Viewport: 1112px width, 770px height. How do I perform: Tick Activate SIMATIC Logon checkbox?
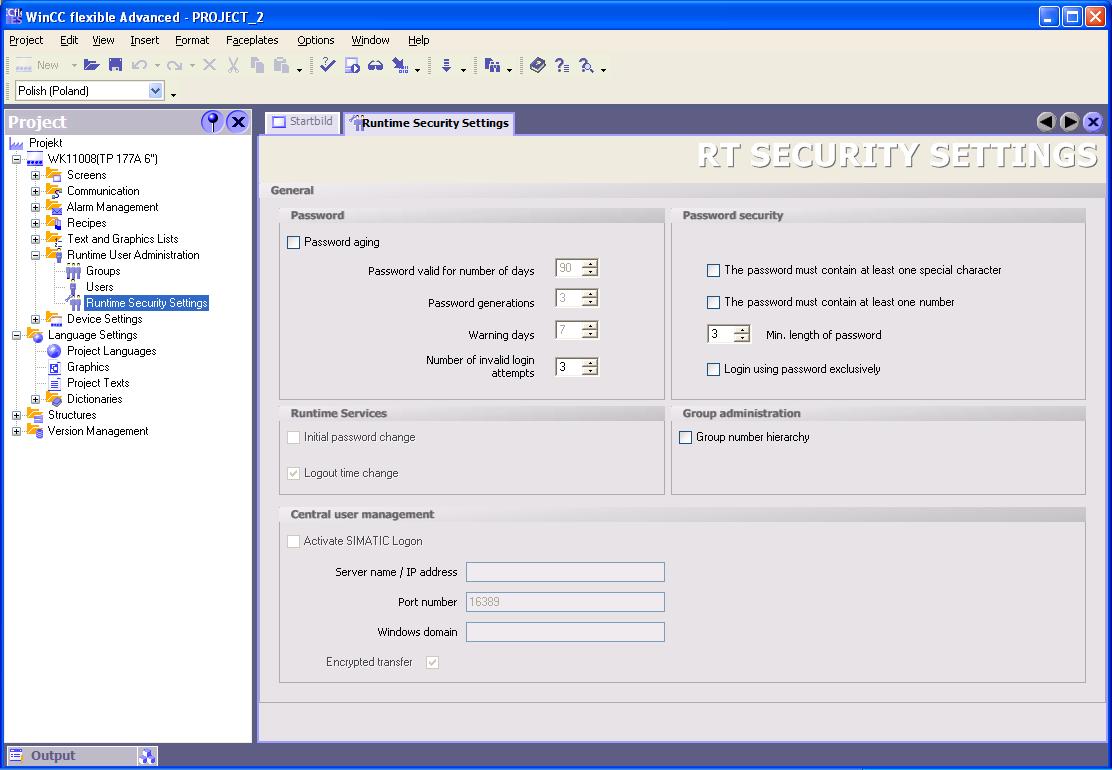click(x=294, y=541)
